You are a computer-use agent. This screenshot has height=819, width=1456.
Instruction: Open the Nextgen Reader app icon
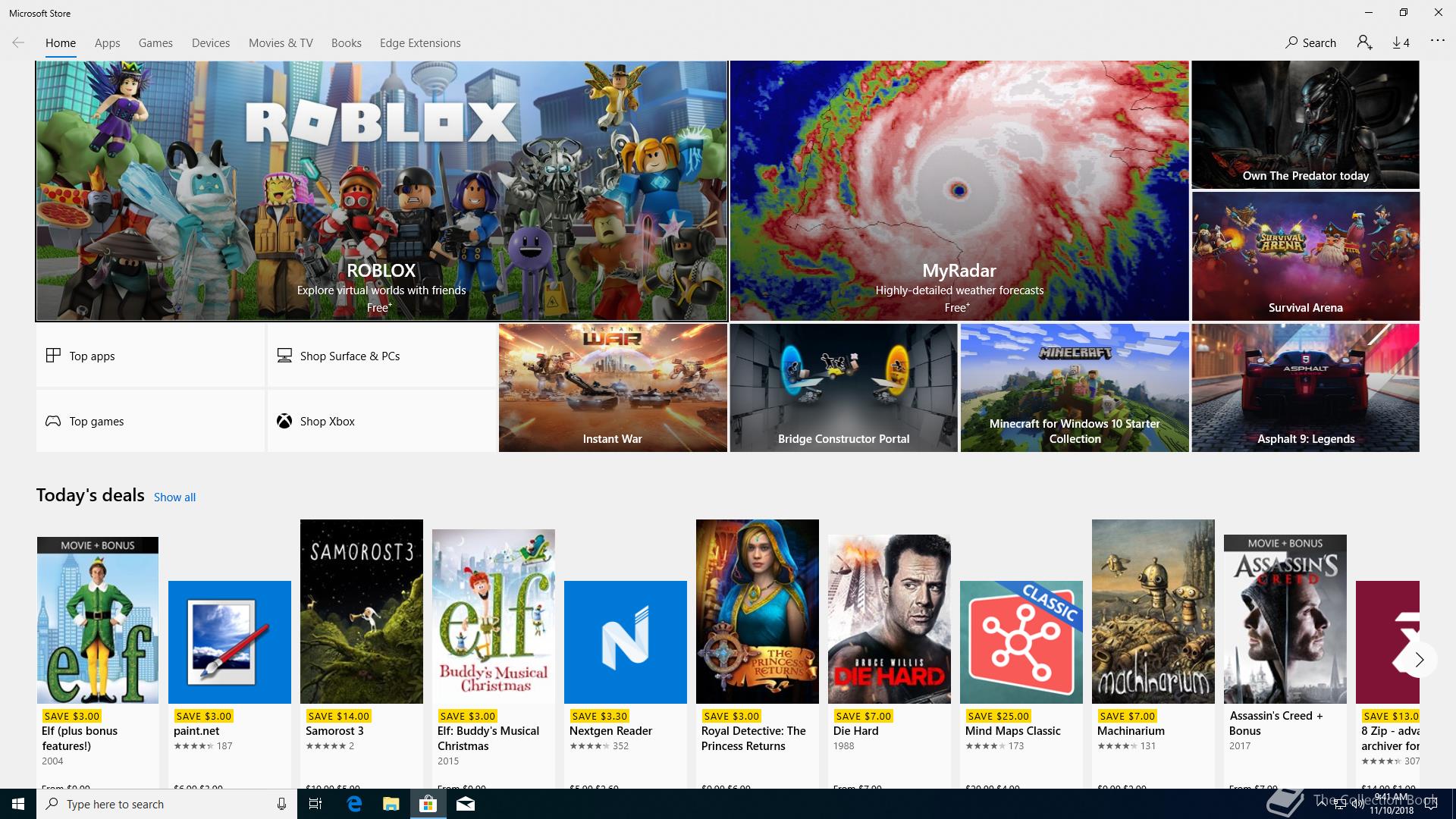click(626, 642)
